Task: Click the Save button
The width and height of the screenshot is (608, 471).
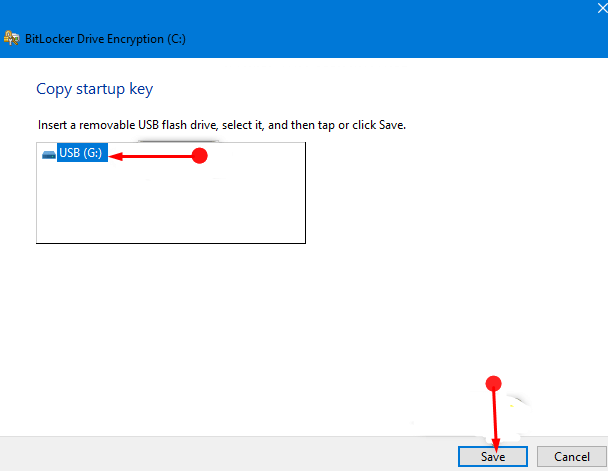Action: coord(492,456)
